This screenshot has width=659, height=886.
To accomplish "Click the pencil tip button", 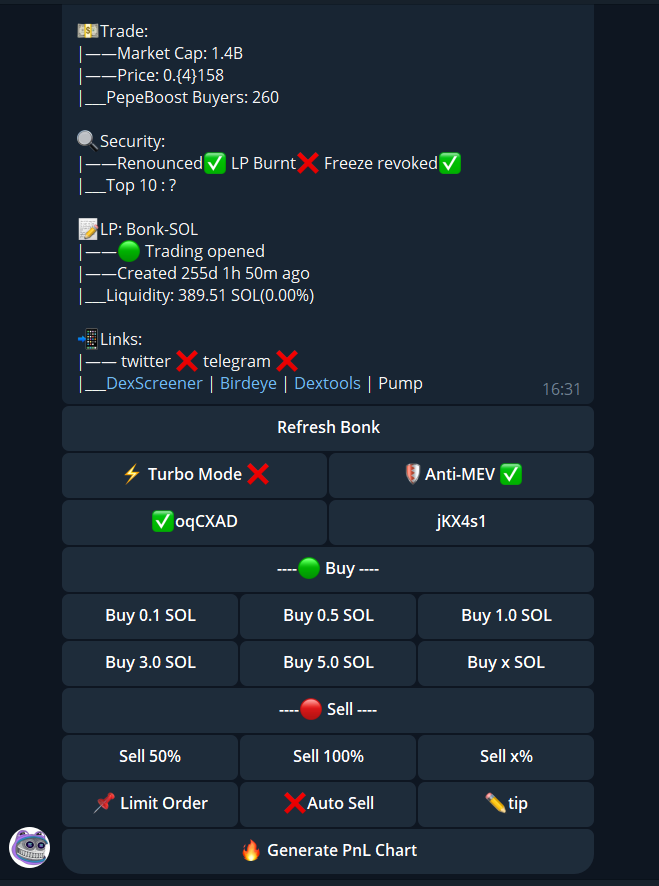I will click(506, 804).
